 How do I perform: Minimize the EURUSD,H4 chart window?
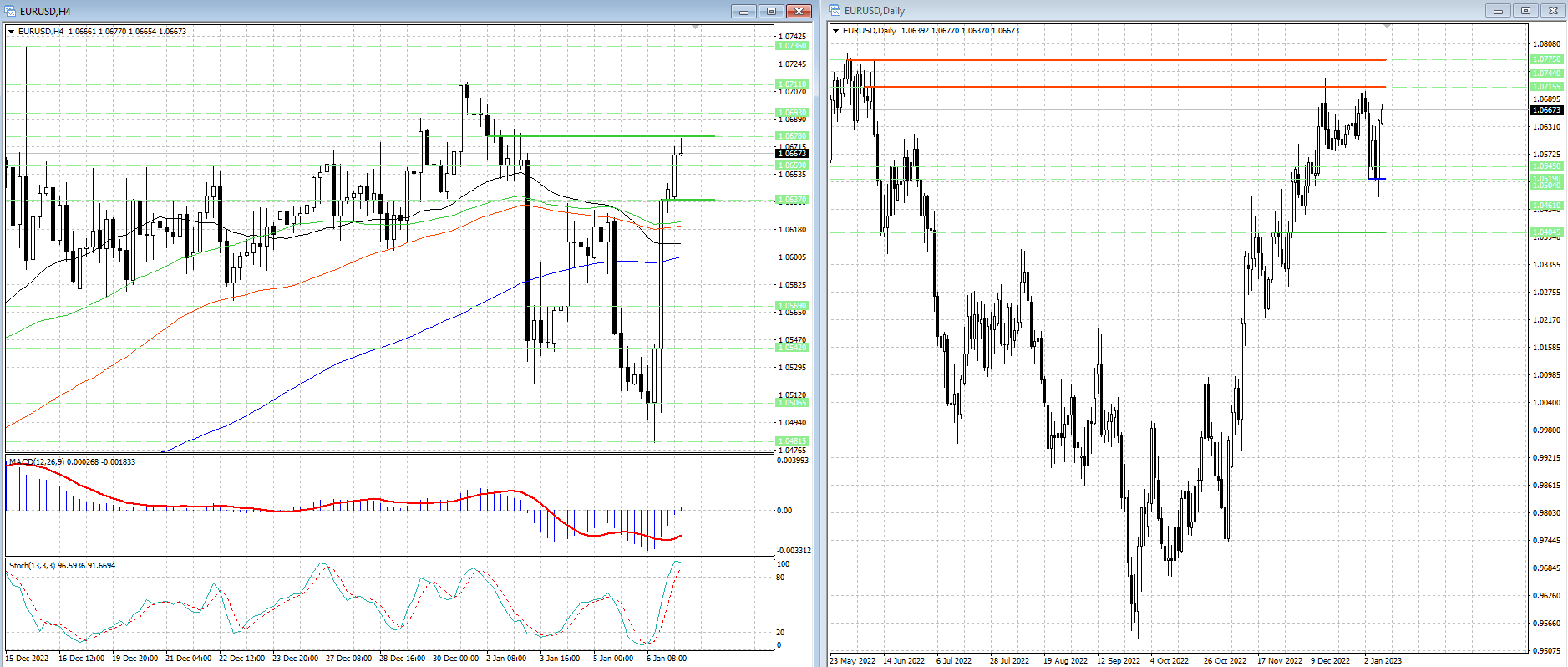point(743,11)
